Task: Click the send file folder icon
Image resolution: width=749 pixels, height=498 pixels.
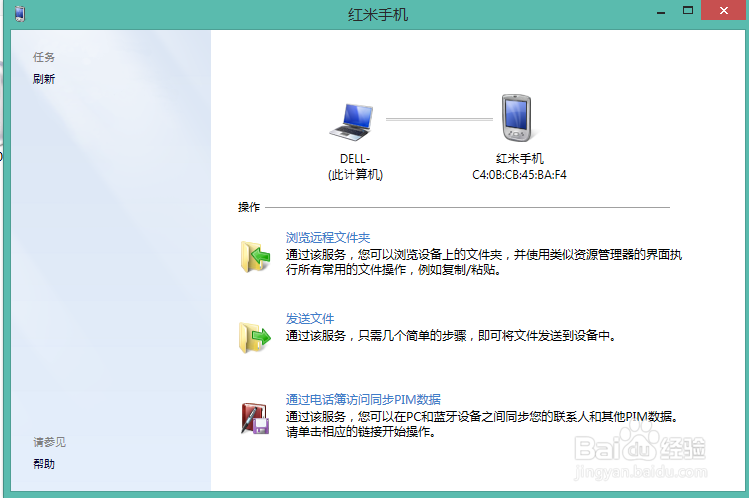Action: 255,337
